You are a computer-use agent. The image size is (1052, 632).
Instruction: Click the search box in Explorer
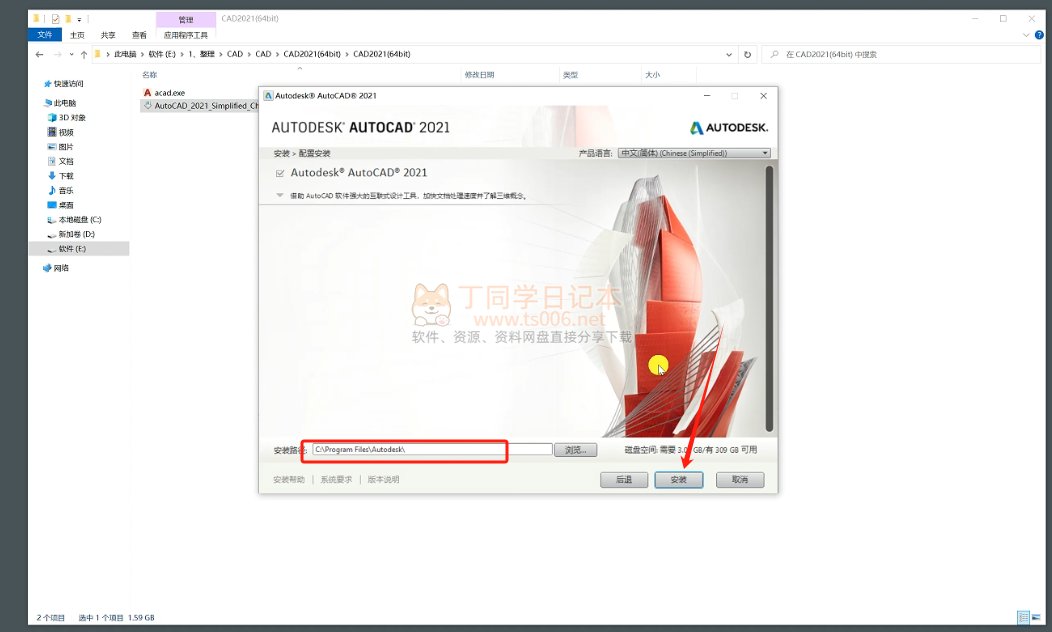click(900, 54)
